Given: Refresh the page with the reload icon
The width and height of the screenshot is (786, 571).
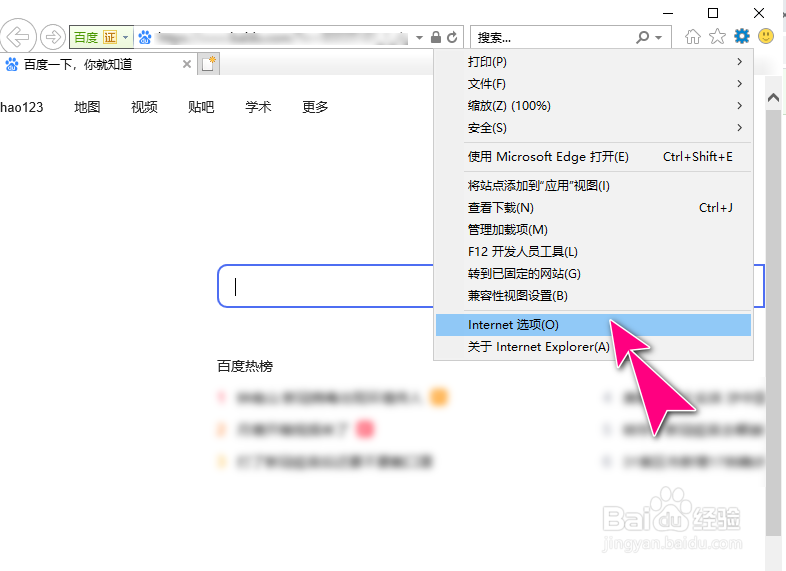Looking at the screenshot, I should point(452,37).
